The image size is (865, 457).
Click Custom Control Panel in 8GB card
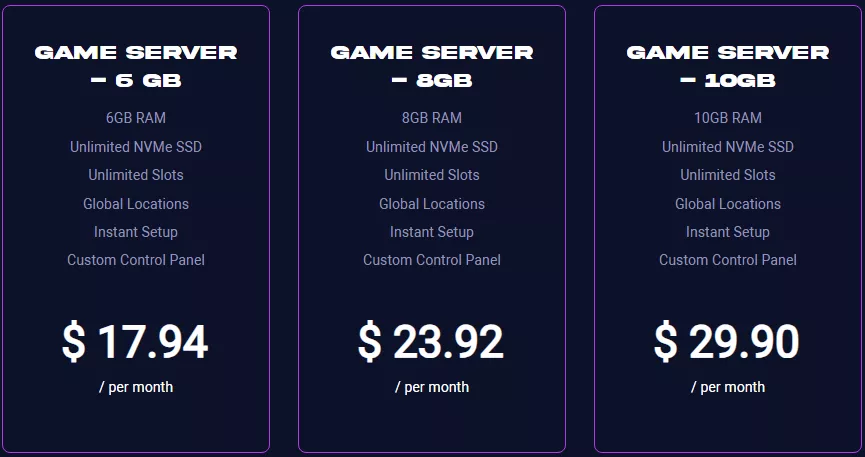pyautogui.click(x=432, y=260)
